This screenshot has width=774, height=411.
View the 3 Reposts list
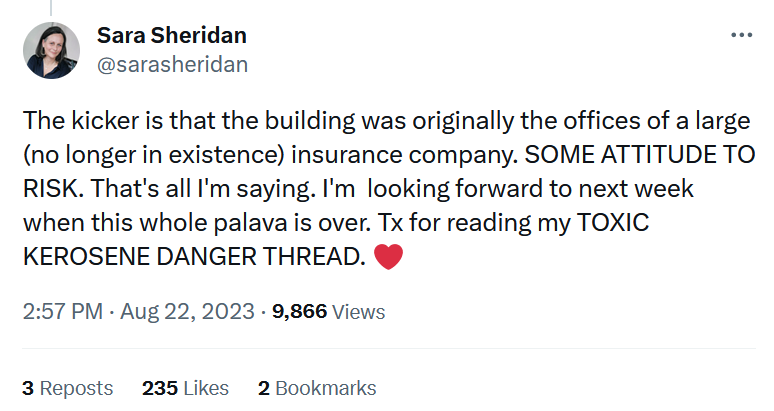67,388
